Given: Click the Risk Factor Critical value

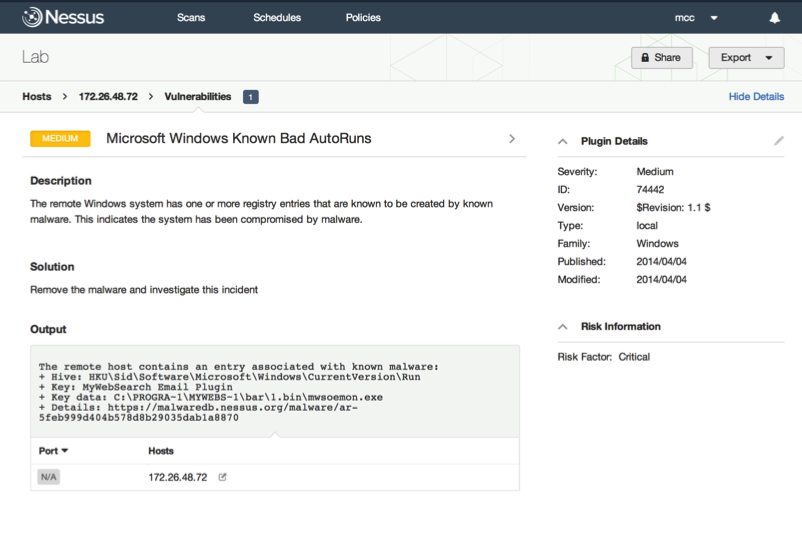Looking at the screenshot, I should point(634,357).
